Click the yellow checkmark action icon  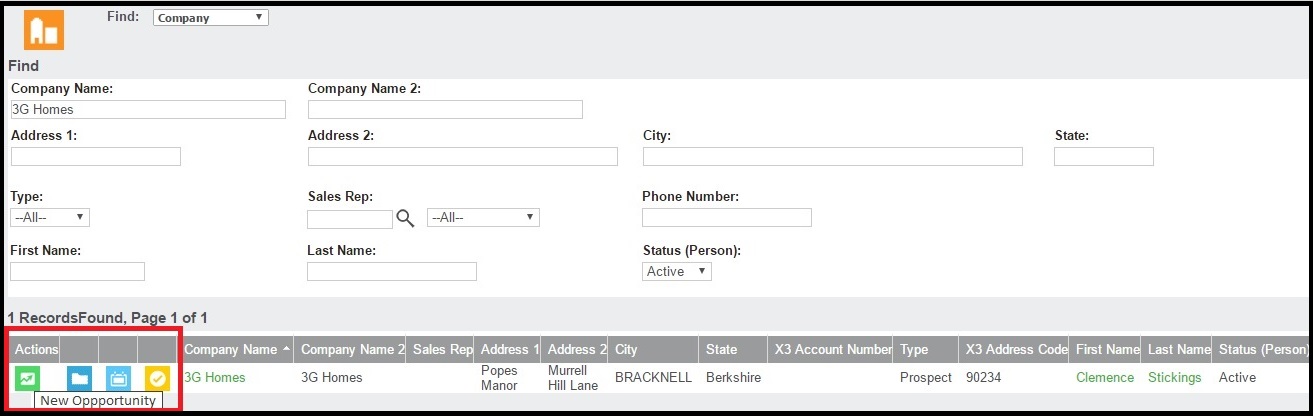(x=157, y=378)
